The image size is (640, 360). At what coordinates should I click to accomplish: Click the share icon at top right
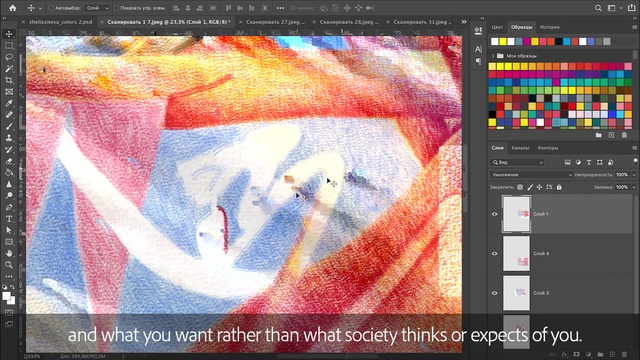[631, 8]
